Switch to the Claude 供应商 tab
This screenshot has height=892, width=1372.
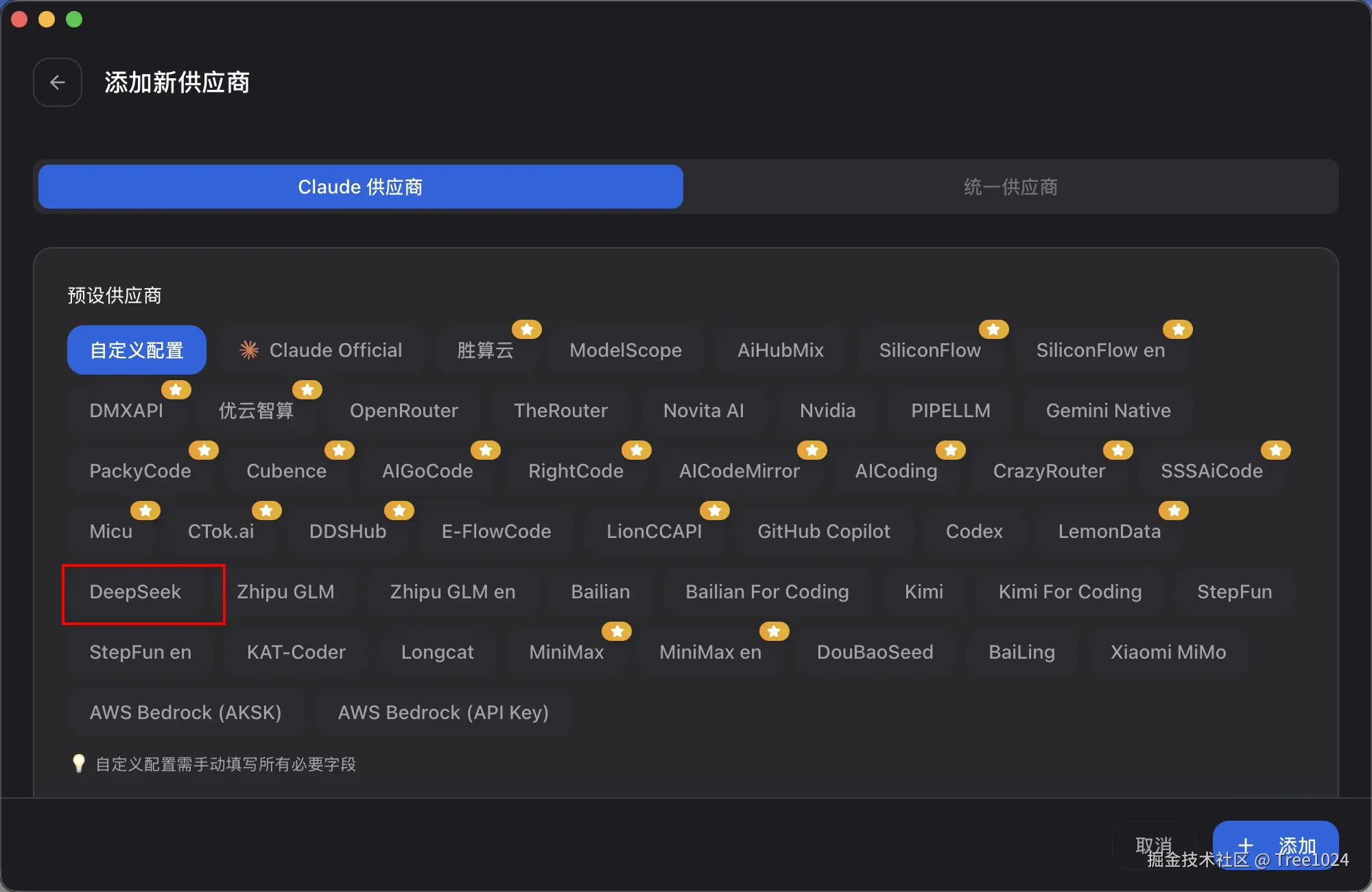pos(360,187)
